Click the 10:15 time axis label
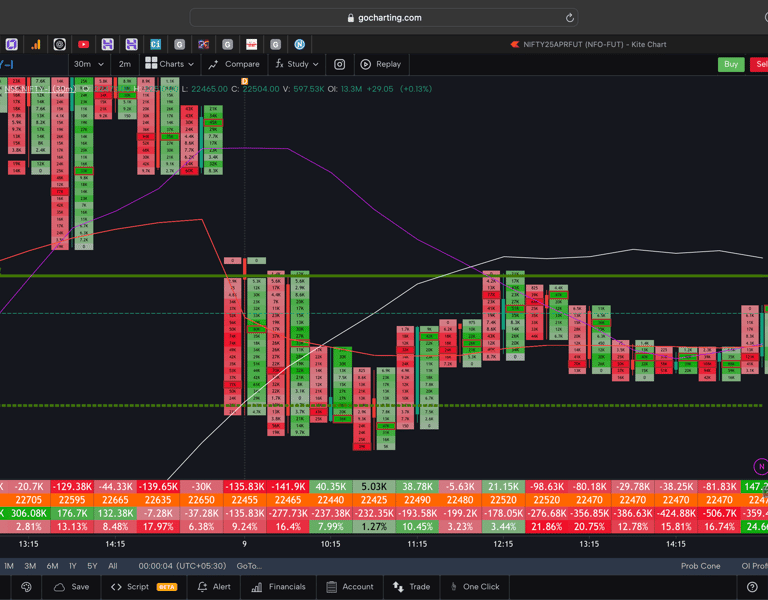 (331, 544)
